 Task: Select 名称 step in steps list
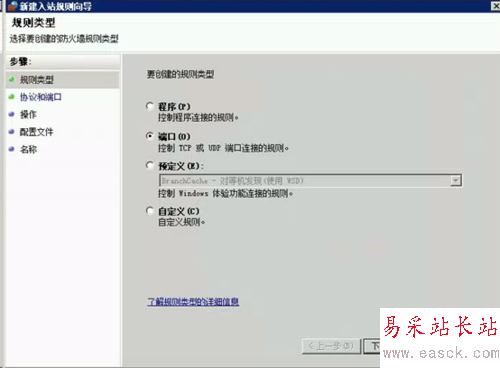click(28, 149)
